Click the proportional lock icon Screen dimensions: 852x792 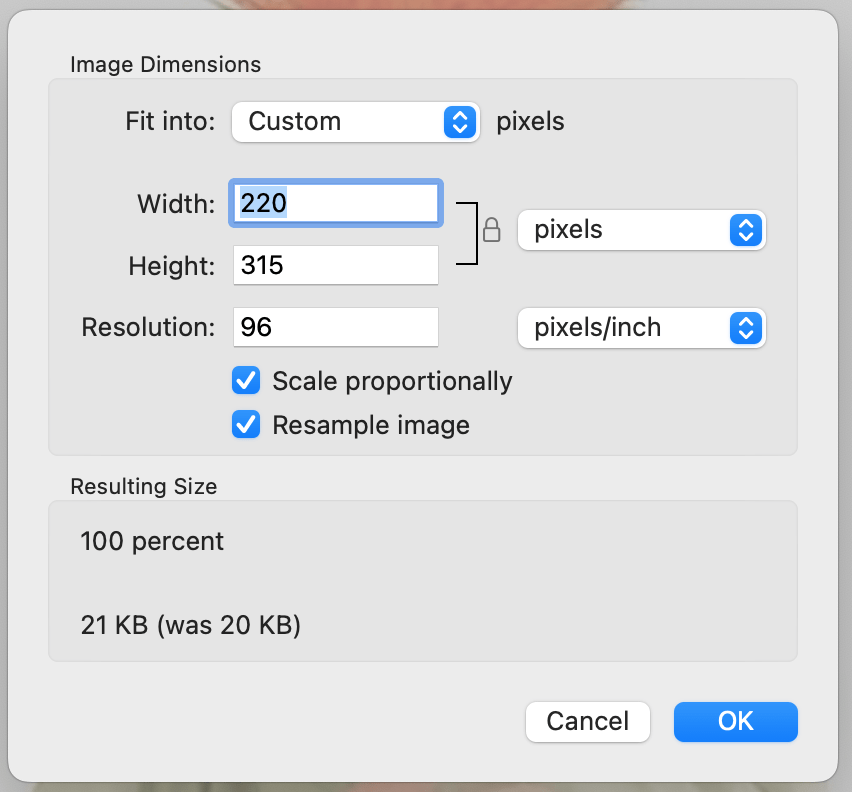(491, 232)
